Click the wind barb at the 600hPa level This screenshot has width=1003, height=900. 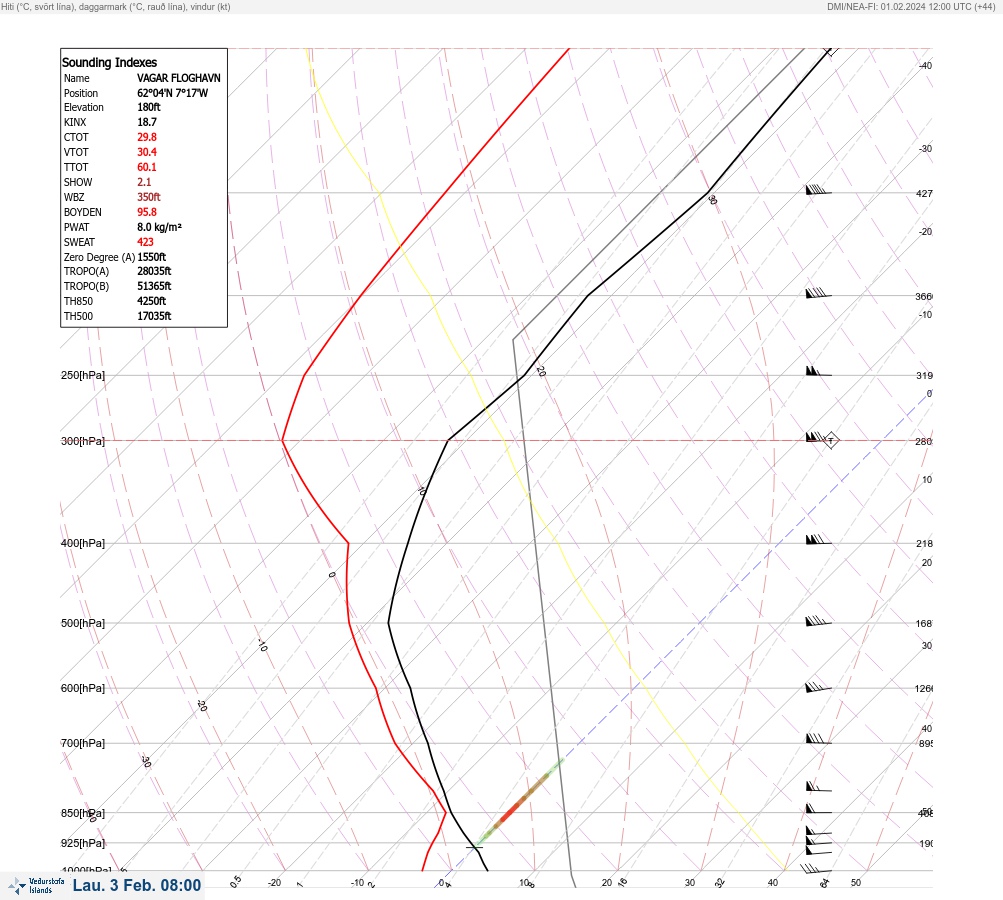click(x=818, y=687)
